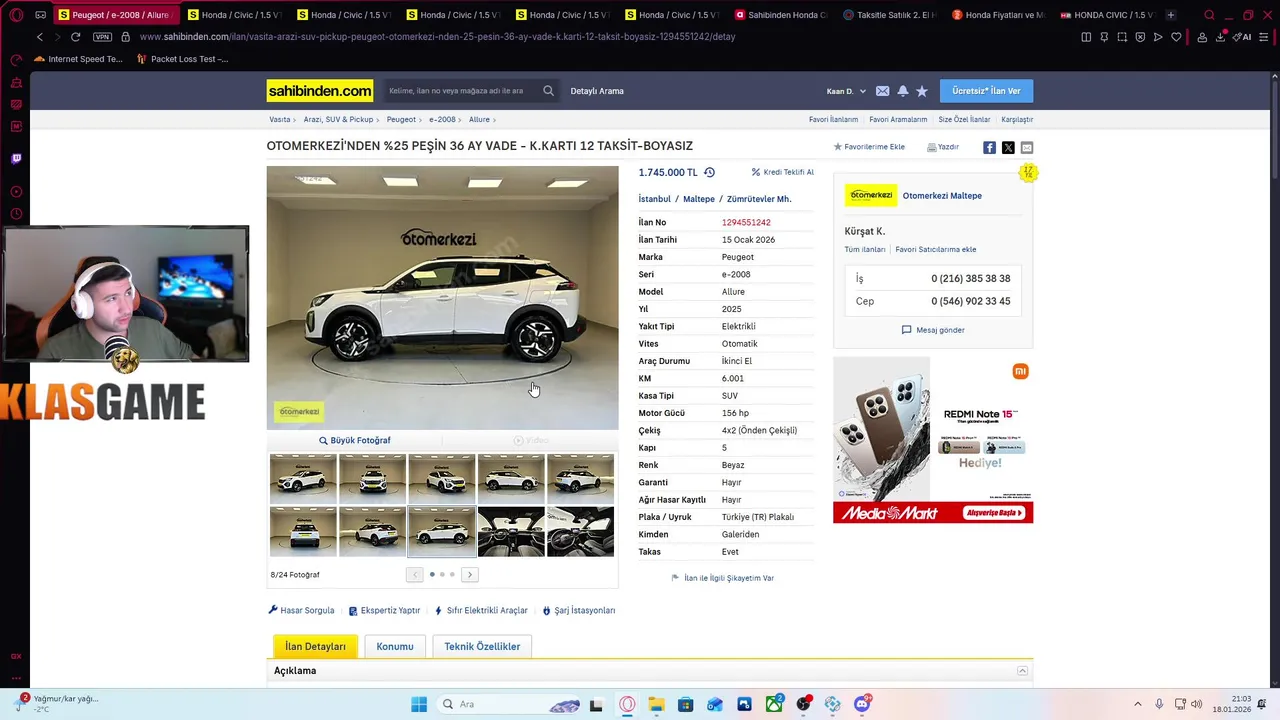1280x720 pixels.
Task: Click the VPN badge in address bar
Action: click(102, 37)
